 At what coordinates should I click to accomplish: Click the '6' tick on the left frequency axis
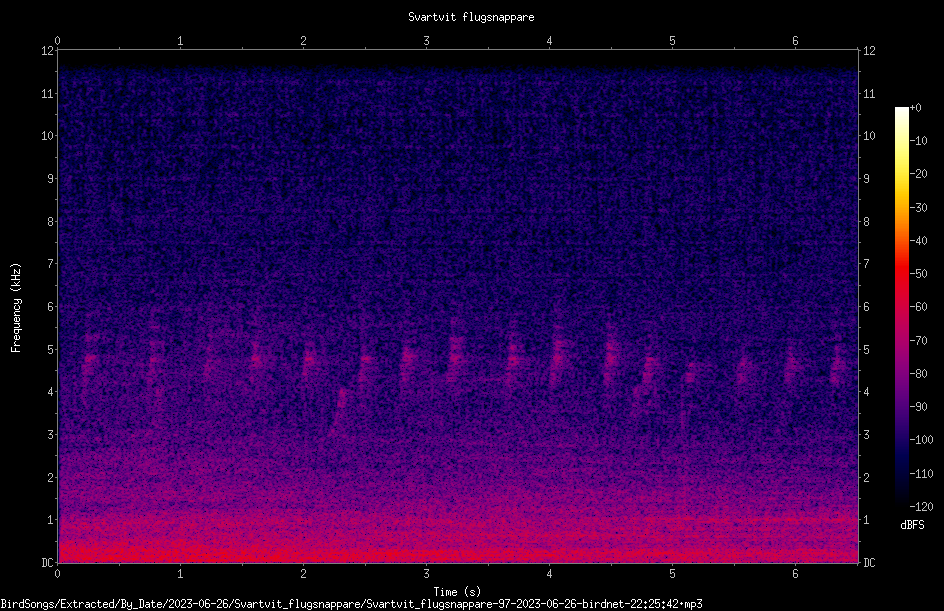coord(50,306)
